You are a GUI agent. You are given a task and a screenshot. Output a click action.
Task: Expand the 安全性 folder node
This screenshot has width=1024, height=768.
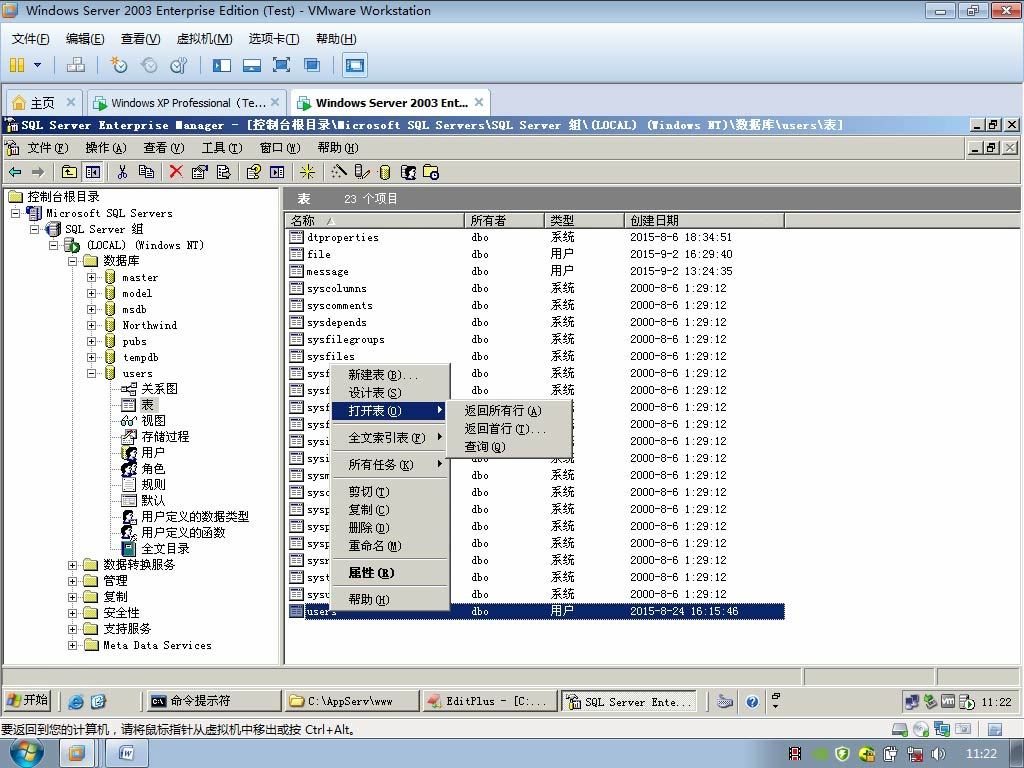[x=72, y=613]
